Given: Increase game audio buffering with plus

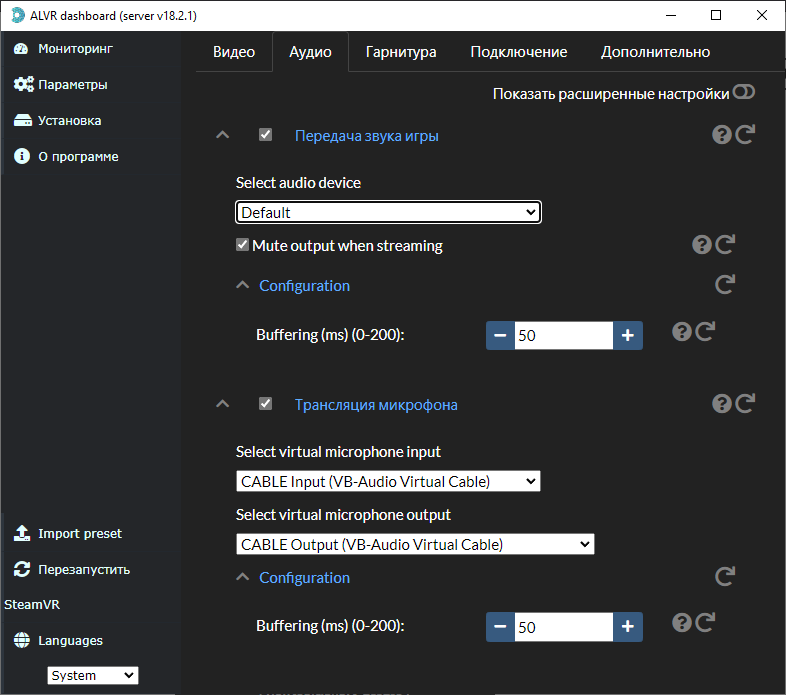Looking at the screenshot, I should click(x=628, y=335).
